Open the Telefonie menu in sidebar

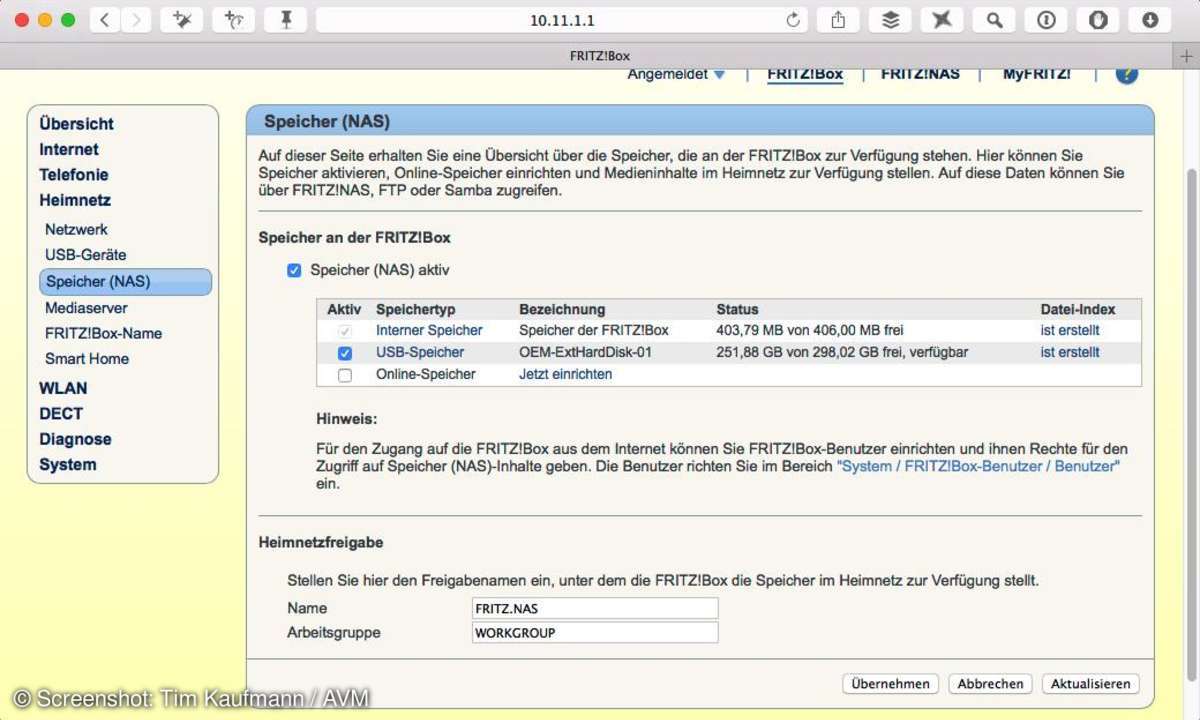pyautogui.click(x=74, y=175)
